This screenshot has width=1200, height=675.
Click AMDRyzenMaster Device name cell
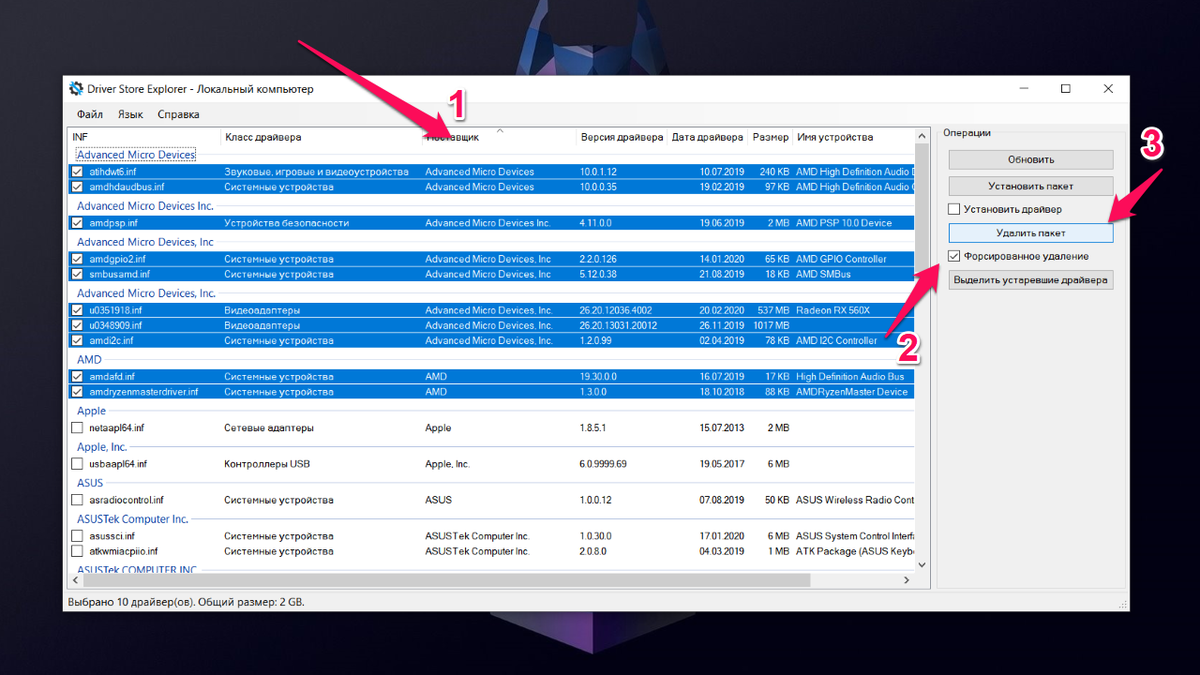tap(852, 392)
